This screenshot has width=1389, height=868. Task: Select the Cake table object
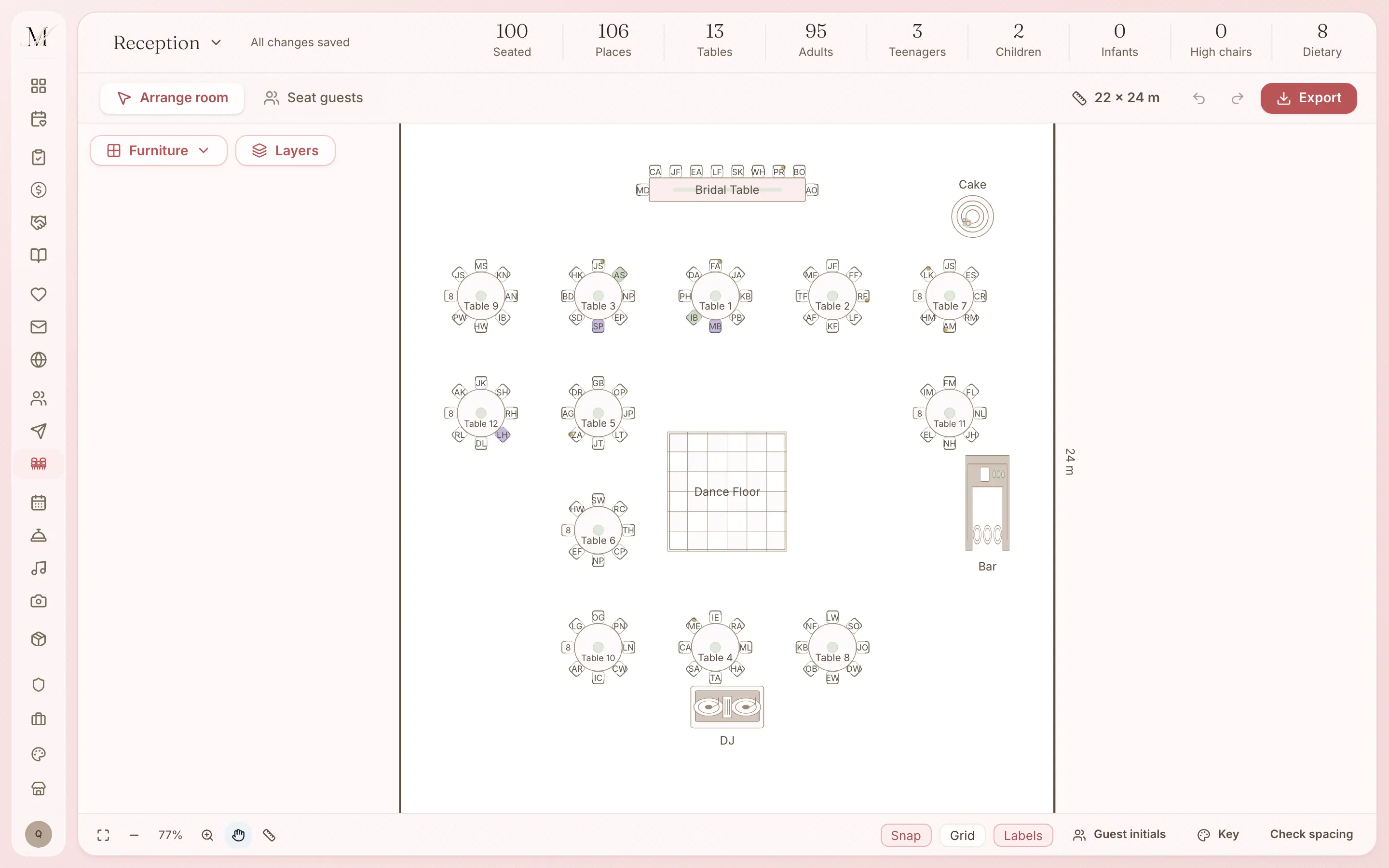[x=972, y=217]
